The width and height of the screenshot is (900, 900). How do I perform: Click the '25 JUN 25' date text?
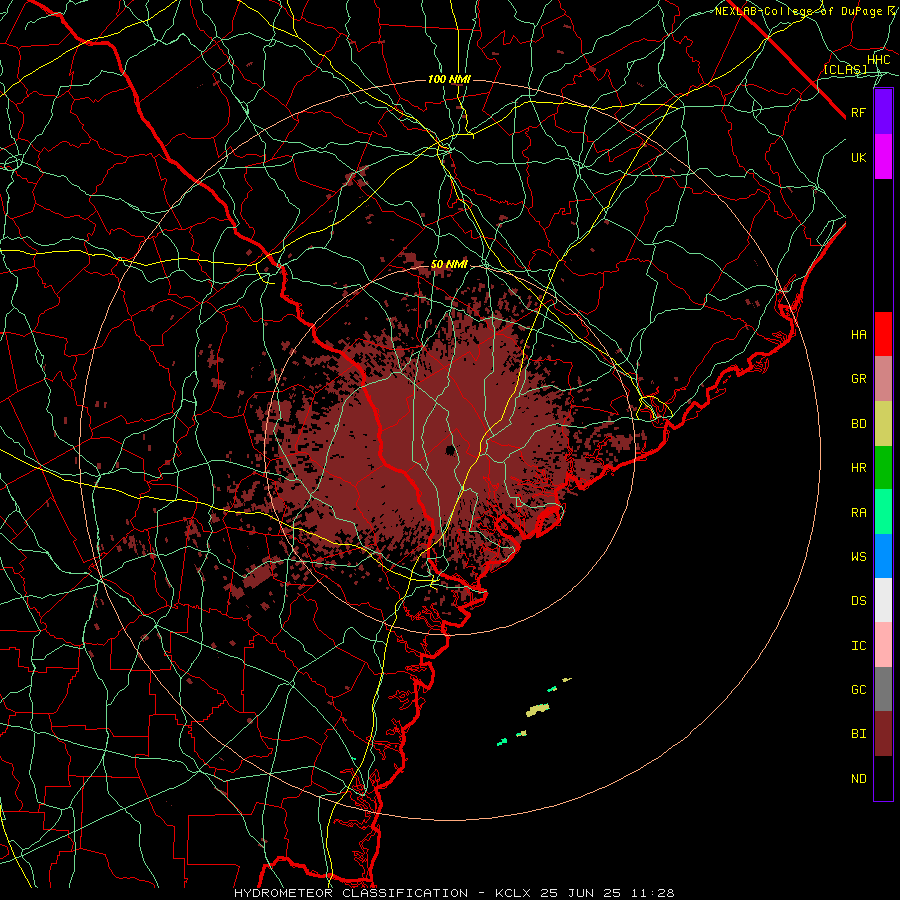[x=580, y=893]
